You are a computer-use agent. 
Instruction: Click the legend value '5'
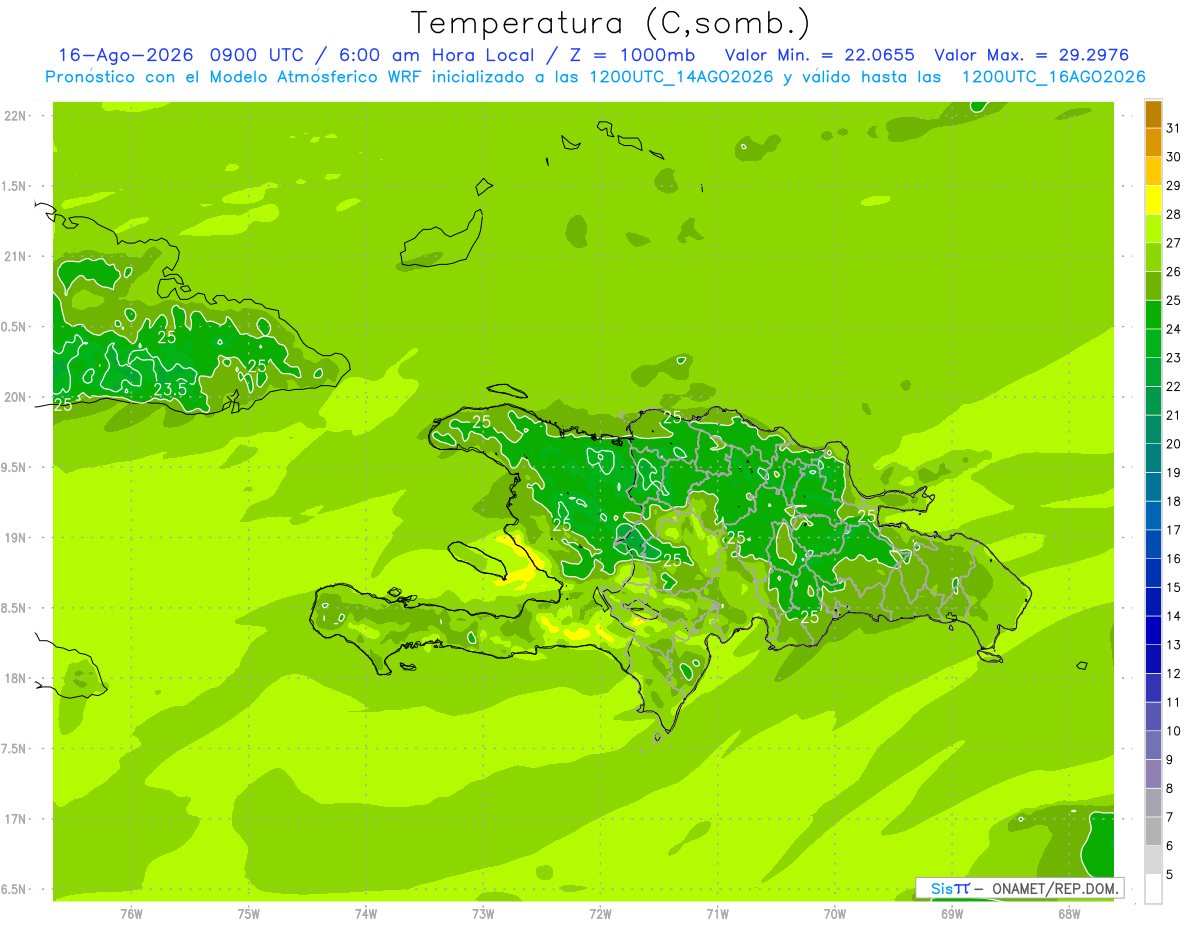(1170, 875)
